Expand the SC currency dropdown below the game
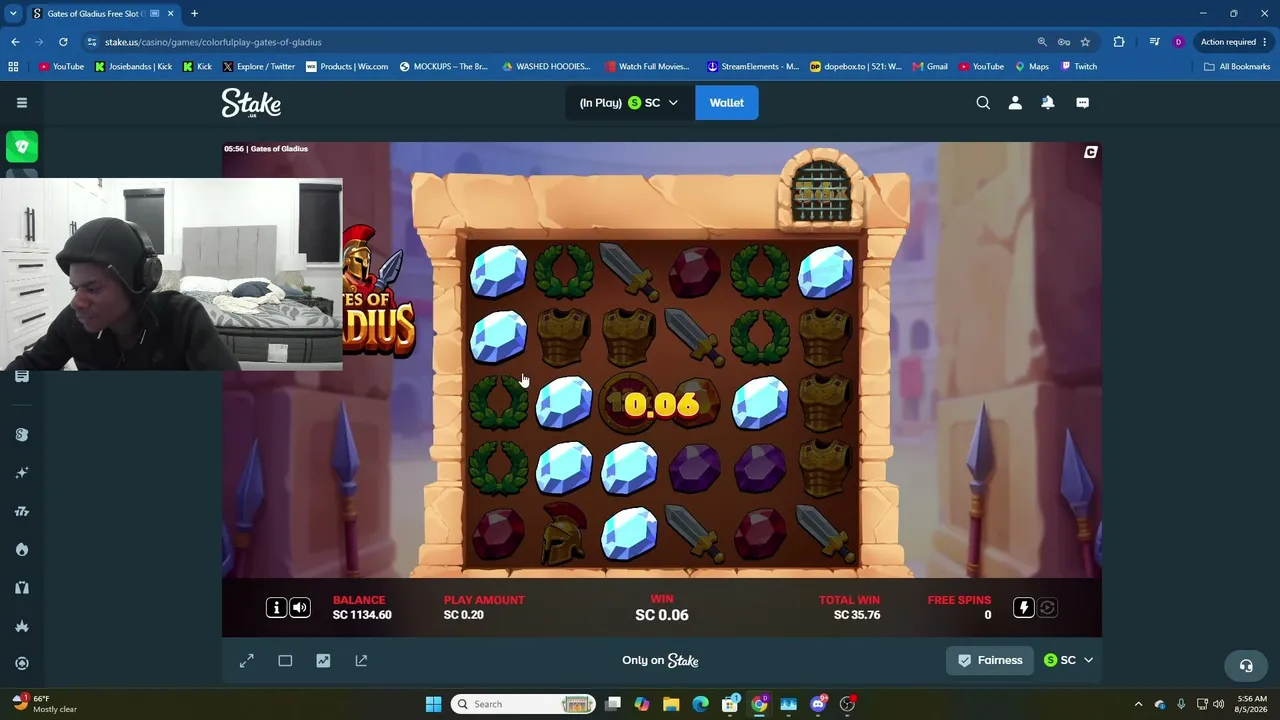The image size is (1280, 720). tap(1068, 660)
